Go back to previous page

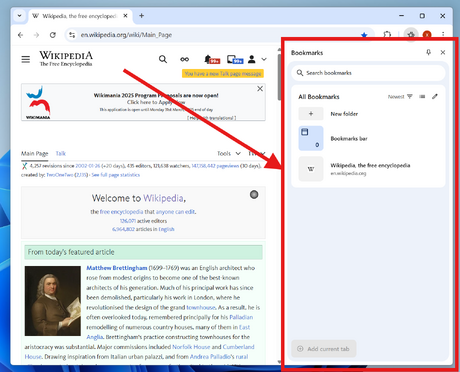(21, 35)
